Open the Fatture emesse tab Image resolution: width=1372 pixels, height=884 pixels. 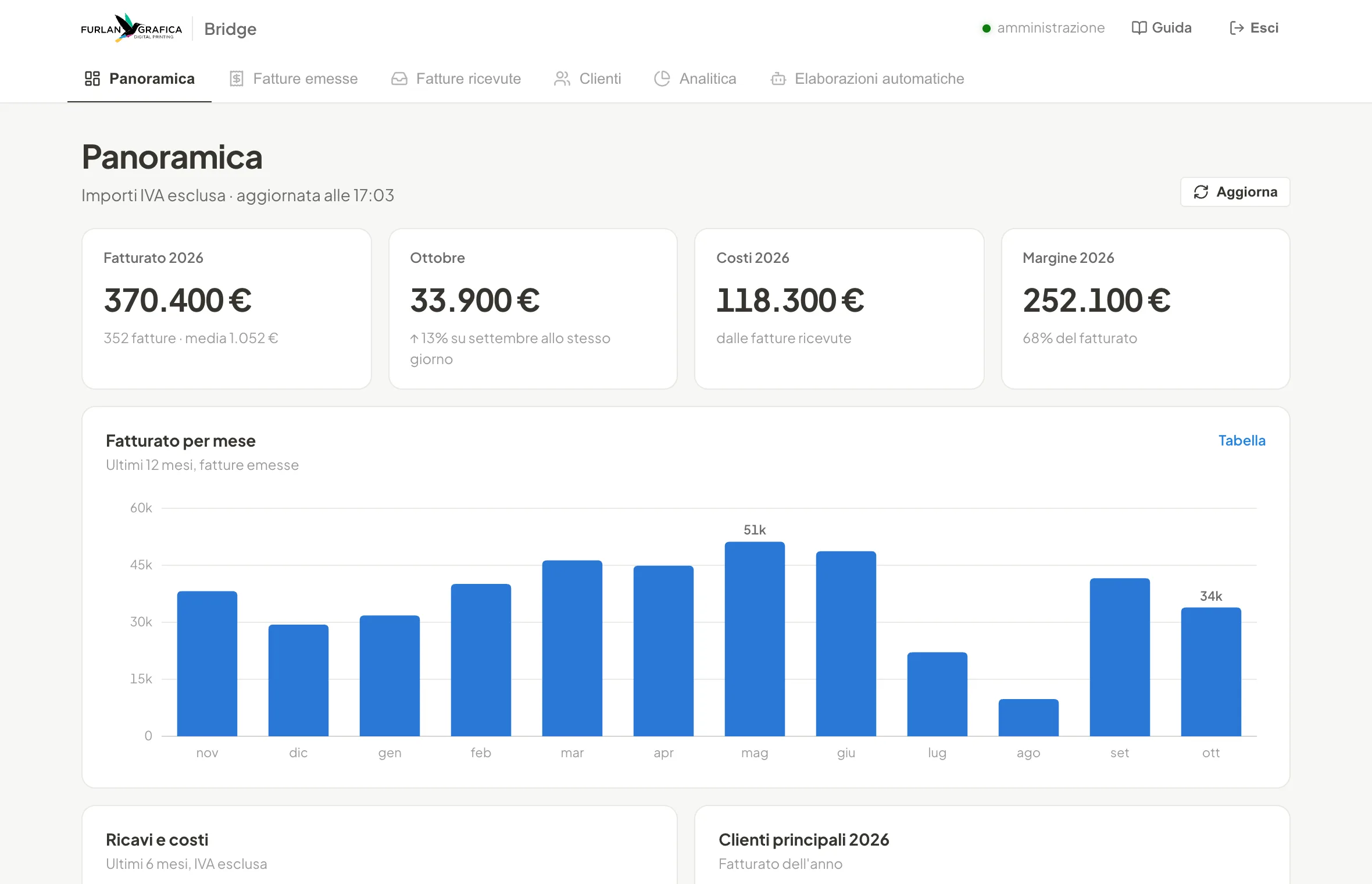point(294,79)
